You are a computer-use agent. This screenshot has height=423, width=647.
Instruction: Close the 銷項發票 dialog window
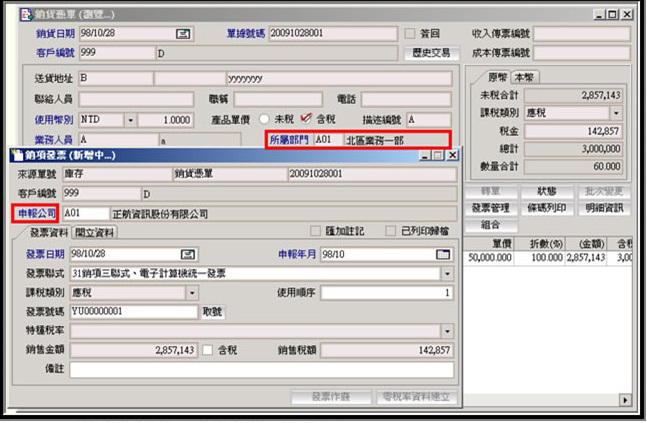(x=452, y=156)
